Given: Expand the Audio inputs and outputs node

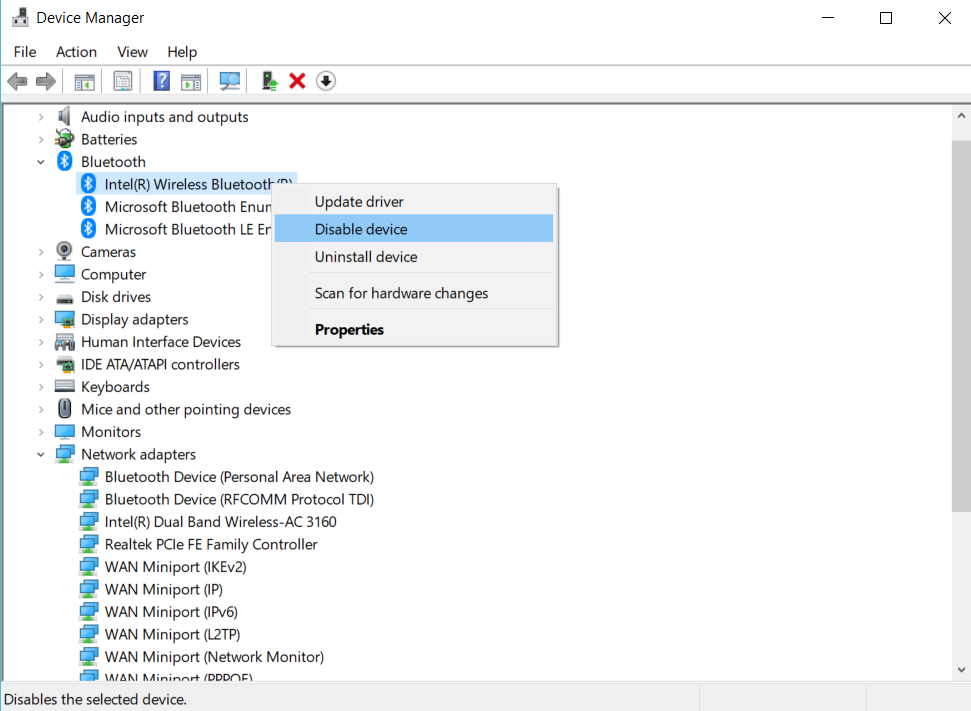Looking at the screenshot, I should tap(41, 116).
